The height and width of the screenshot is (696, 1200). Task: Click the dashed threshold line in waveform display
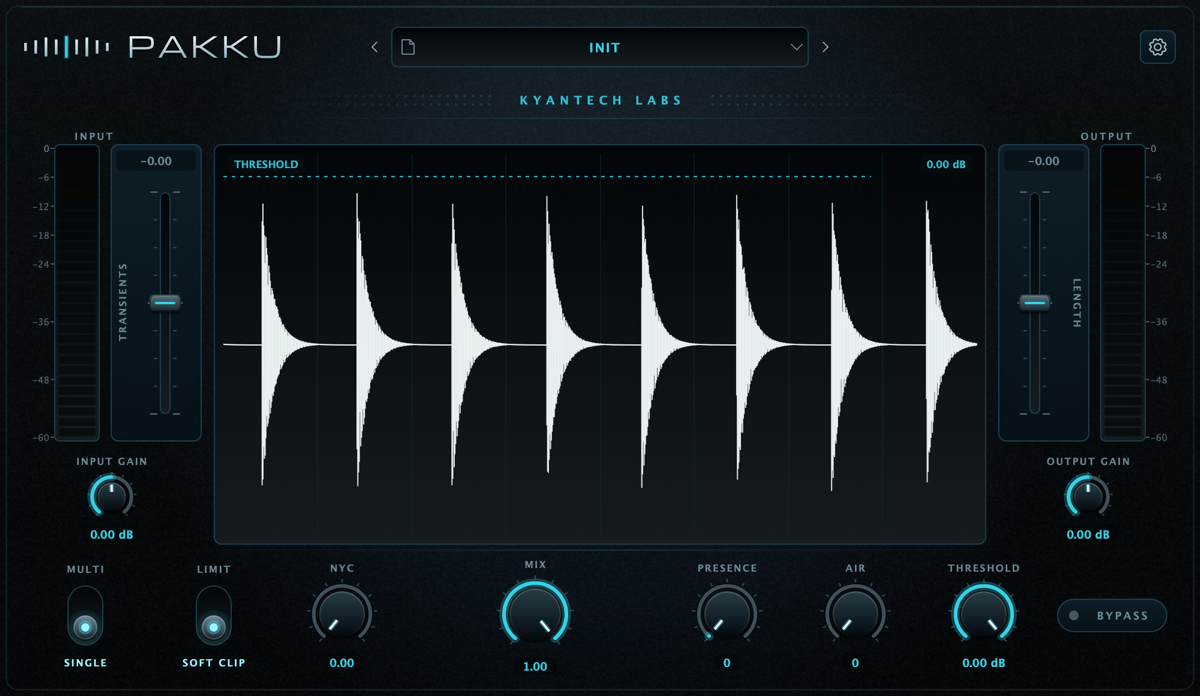[x=547, y=177]
